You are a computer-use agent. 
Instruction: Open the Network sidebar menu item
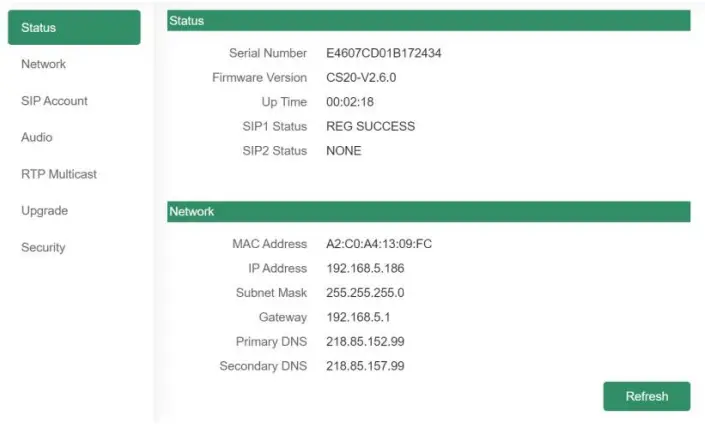click(44, 64)
